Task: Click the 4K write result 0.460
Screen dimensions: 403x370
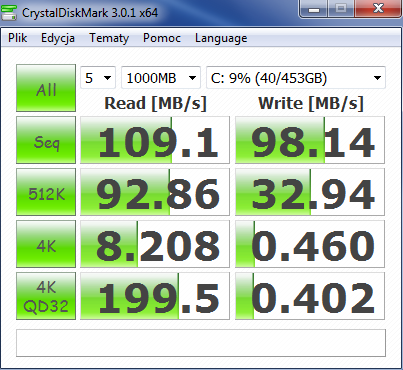Action: point(310,244)
